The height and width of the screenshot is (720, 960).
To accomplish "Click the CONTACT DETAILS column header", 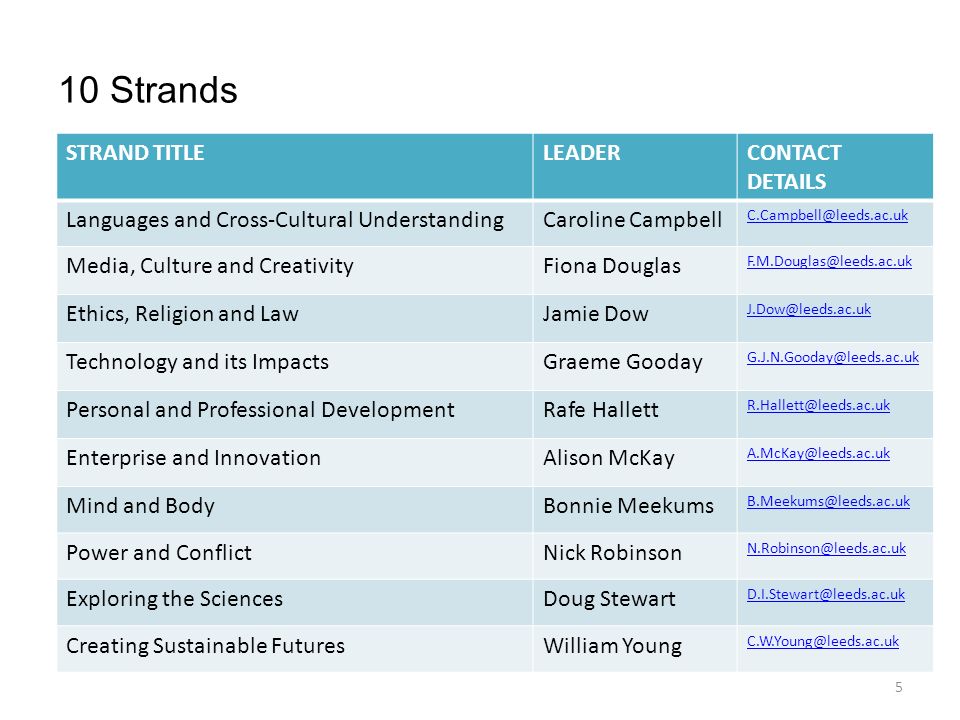I will point(835,166).
